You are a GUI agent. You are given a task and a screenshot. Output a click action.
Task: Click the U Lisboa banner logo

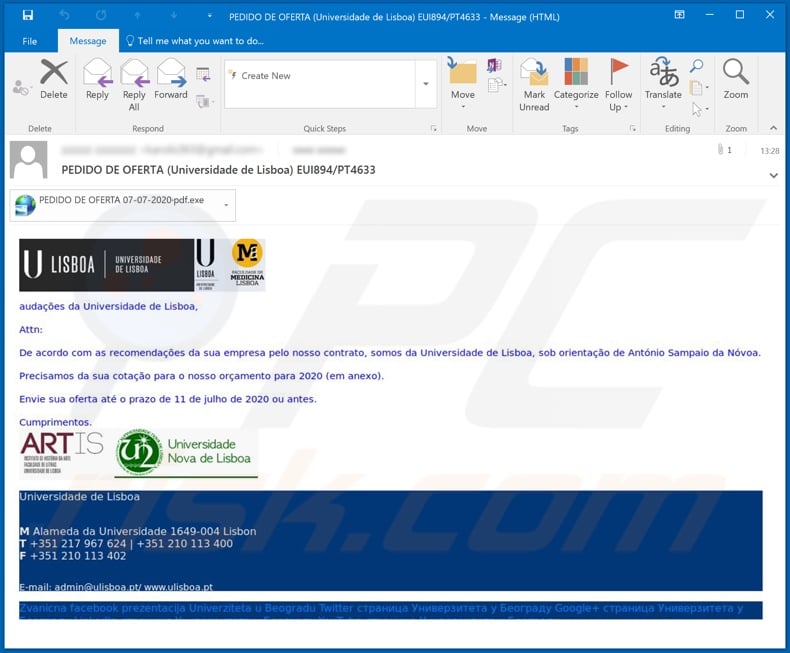coord(106,265)
